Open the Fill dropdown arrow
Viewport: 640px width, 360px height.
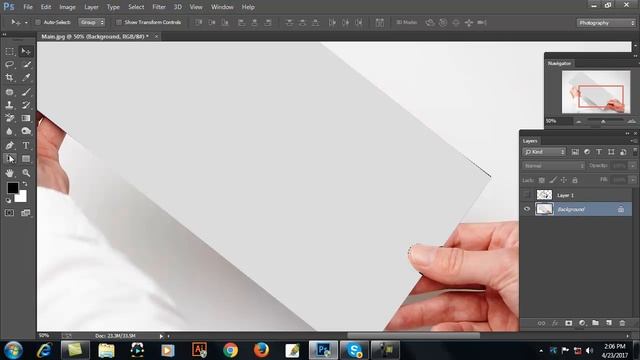pyautogui.click(x=633, y=180)
